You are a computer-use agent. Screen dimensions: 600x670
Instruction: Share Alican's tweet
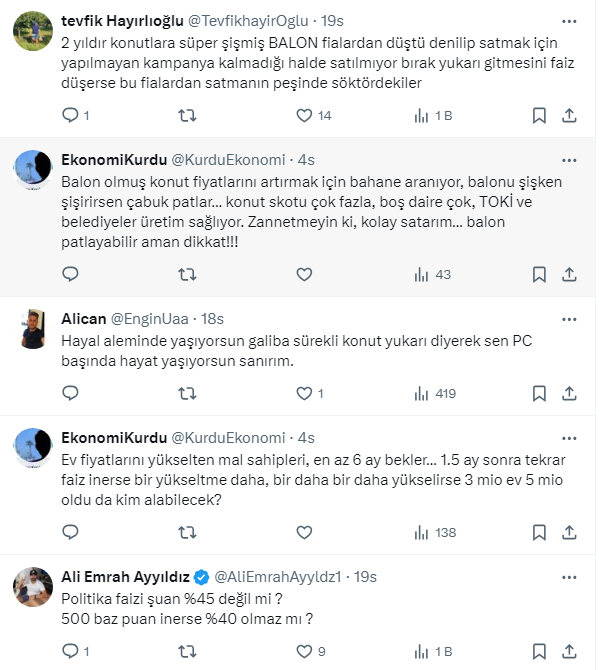tap(570, 393)
